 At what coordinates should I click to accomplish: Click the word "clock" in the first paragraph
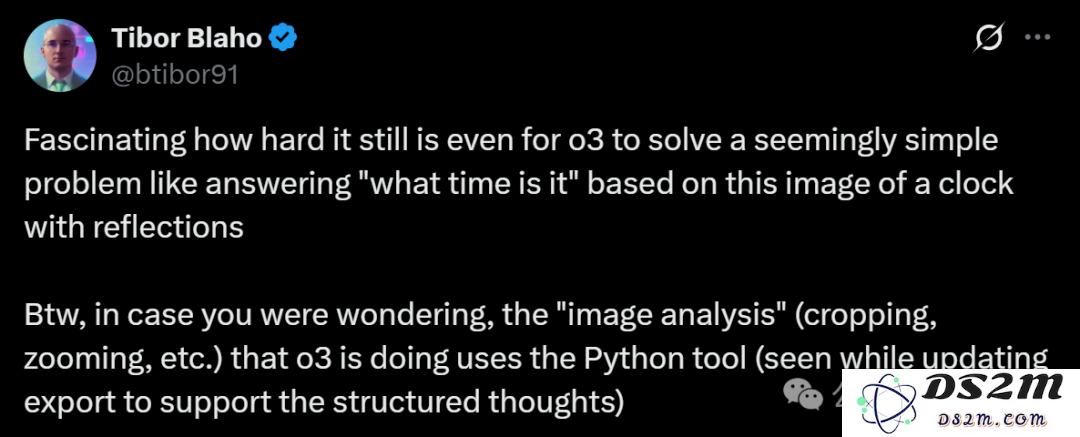tap(975, 184)
